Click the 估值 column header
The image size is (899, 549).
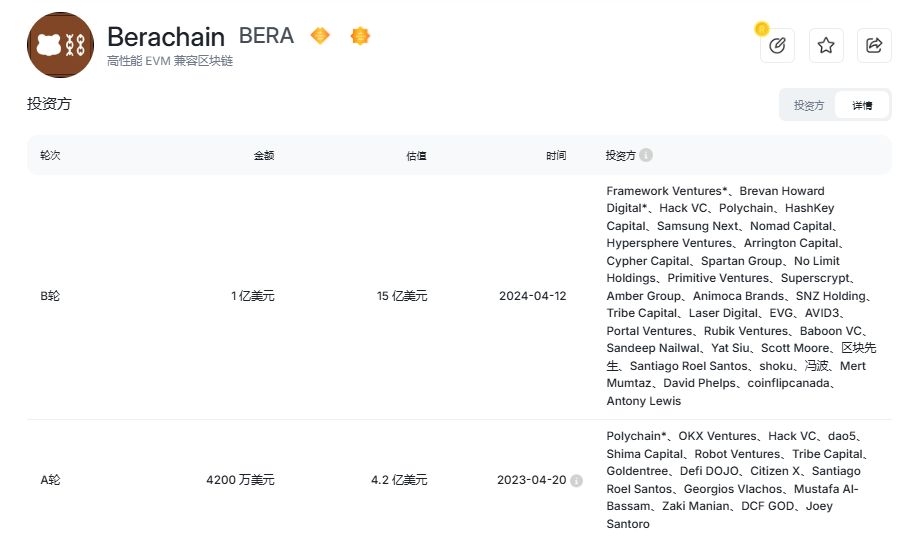point(416,155)
